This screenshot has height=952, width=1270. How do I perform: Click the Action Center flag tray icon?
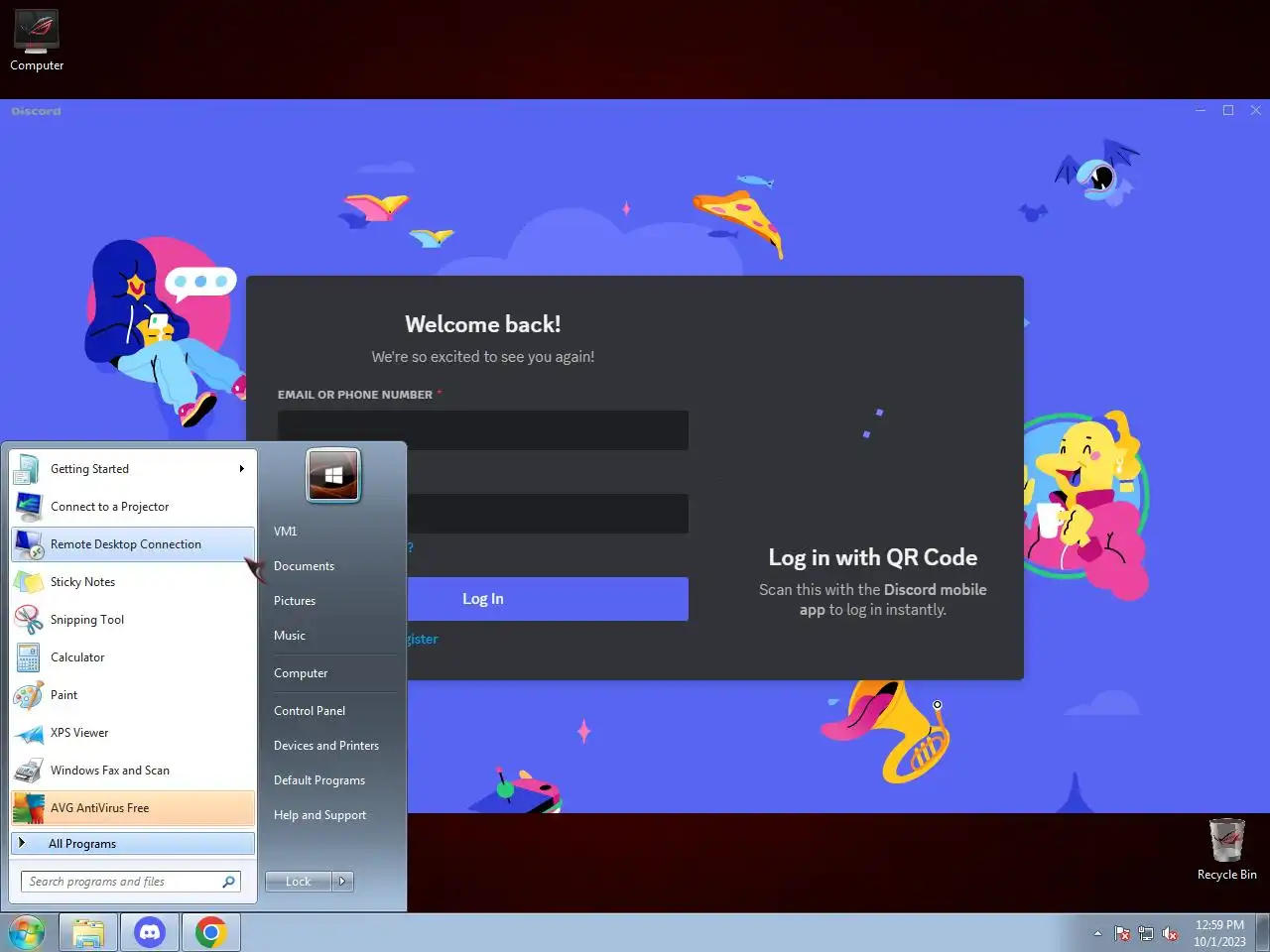[1122, 933]
